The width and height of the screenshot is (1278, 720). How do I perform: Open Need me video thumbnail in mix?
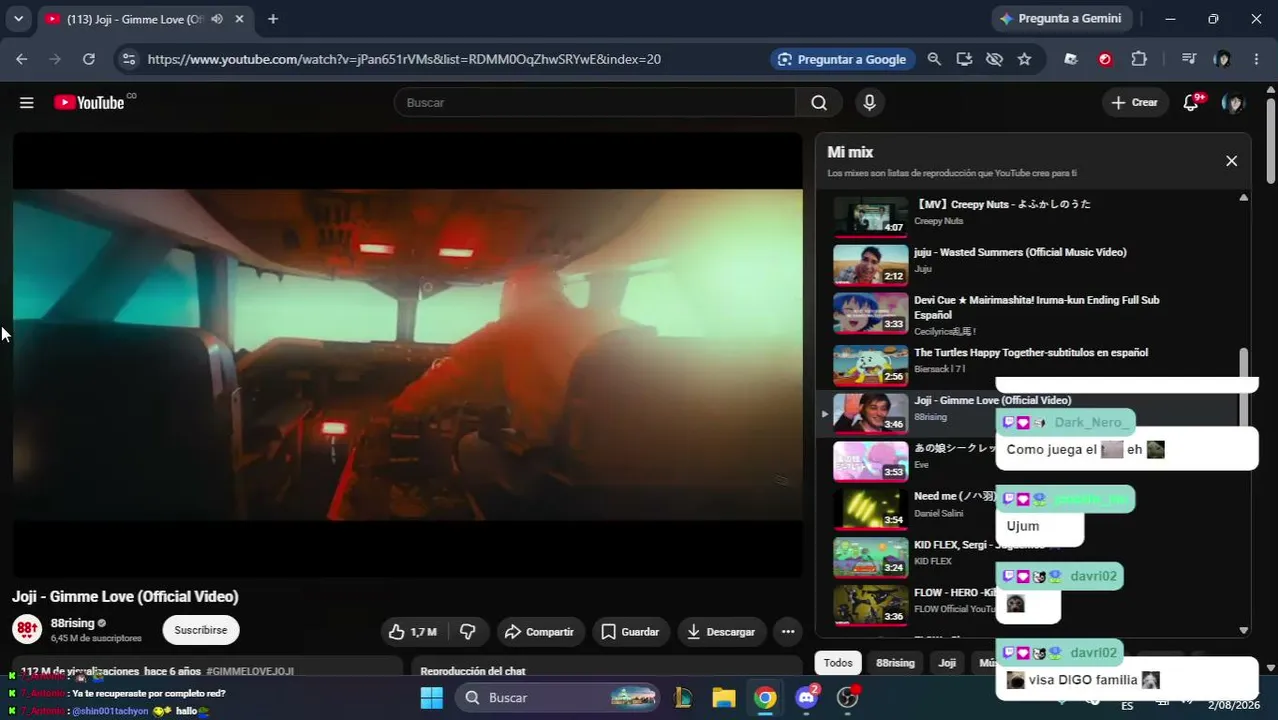tap(871, 508)
